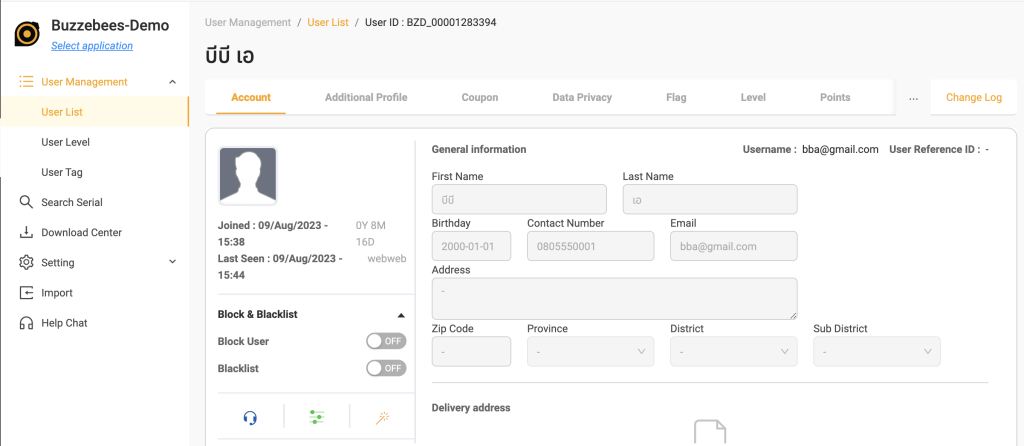1024x446 pixels.
Task: Click the Address text field
Action: (614, 299)
